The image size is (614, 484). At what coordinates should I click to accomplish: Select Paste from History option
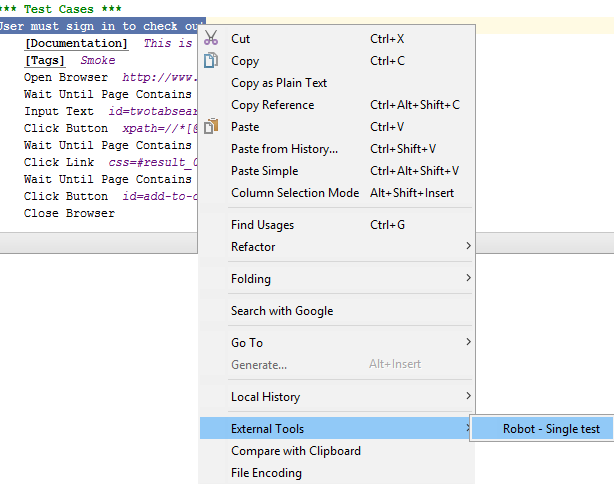coord(284,149)
